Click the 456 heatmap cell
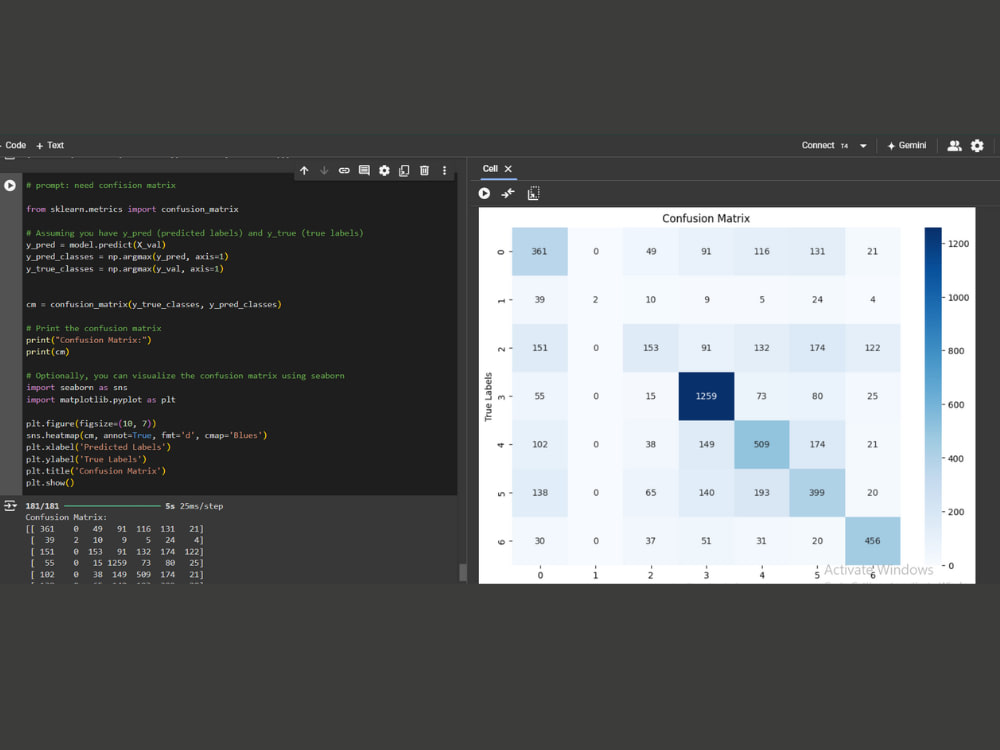The width and height of the screenshot is (1000, 750). [x=872, y=541]
